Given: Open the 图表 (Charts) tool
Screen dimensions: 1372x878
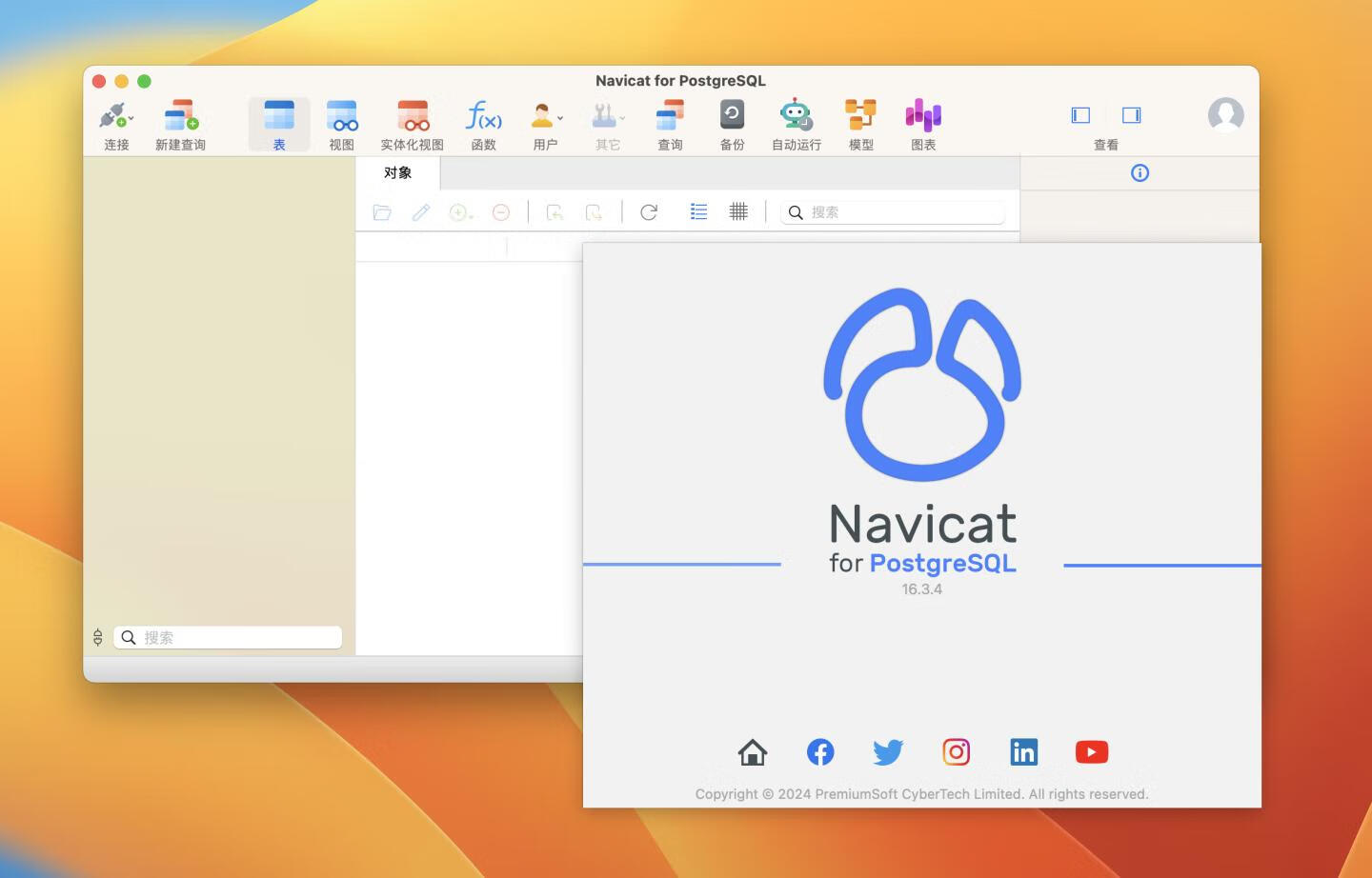Looking at the screenshot, I should 922,122.
